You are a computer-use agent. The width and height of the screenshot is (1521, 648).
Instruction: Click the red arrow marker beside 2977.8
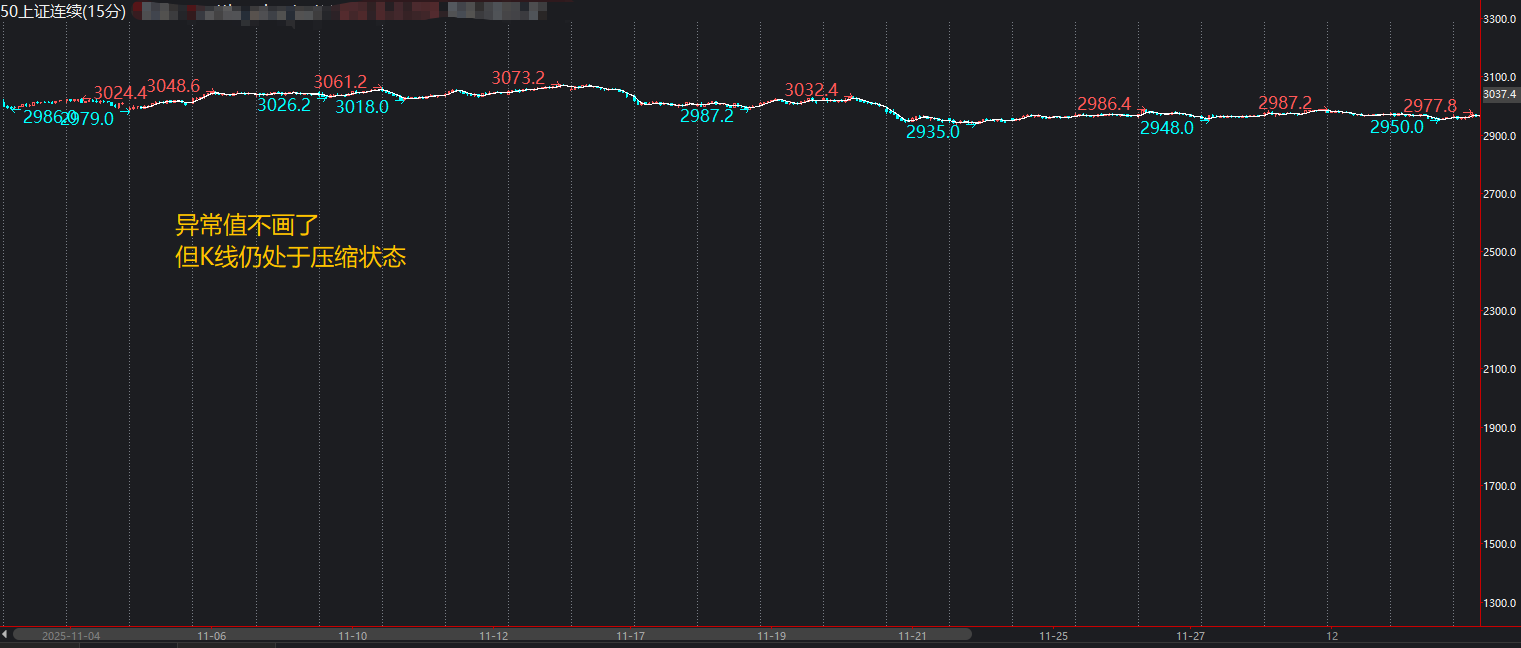[1469, 112]
